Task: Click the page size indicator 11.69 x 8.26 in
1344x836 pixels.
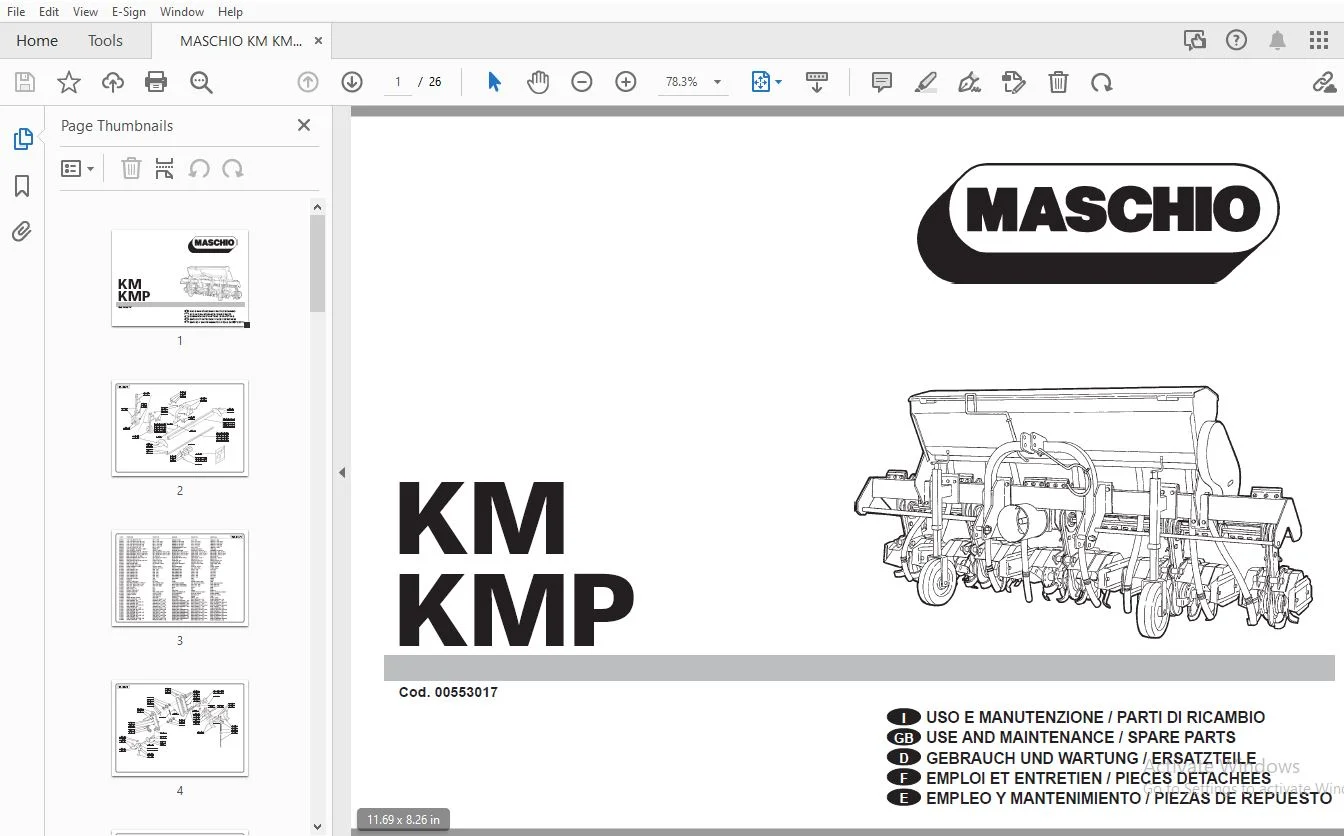Action: click(403, 820)
